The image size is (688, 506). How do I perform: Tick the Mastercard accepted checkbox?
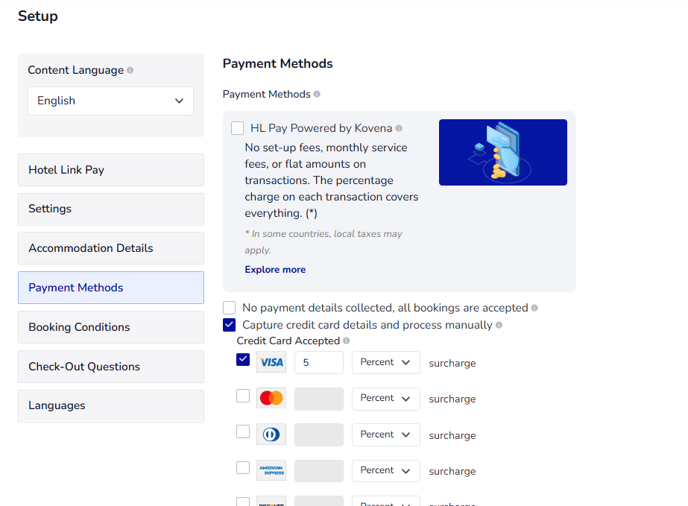click(243, 395)
